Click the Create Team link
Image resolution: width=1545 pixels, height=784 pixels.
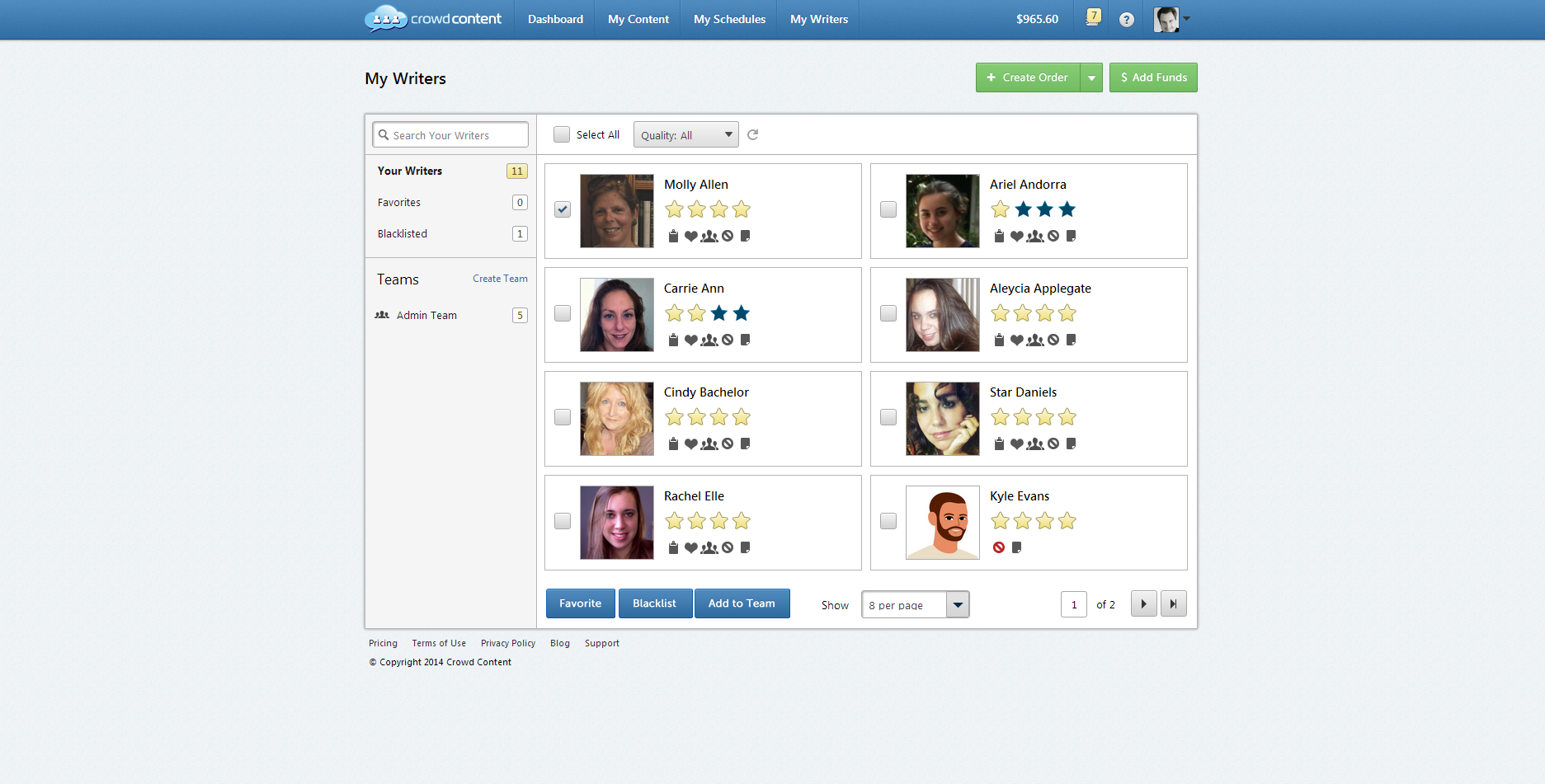pyautogui.click(x=500, y=279)
